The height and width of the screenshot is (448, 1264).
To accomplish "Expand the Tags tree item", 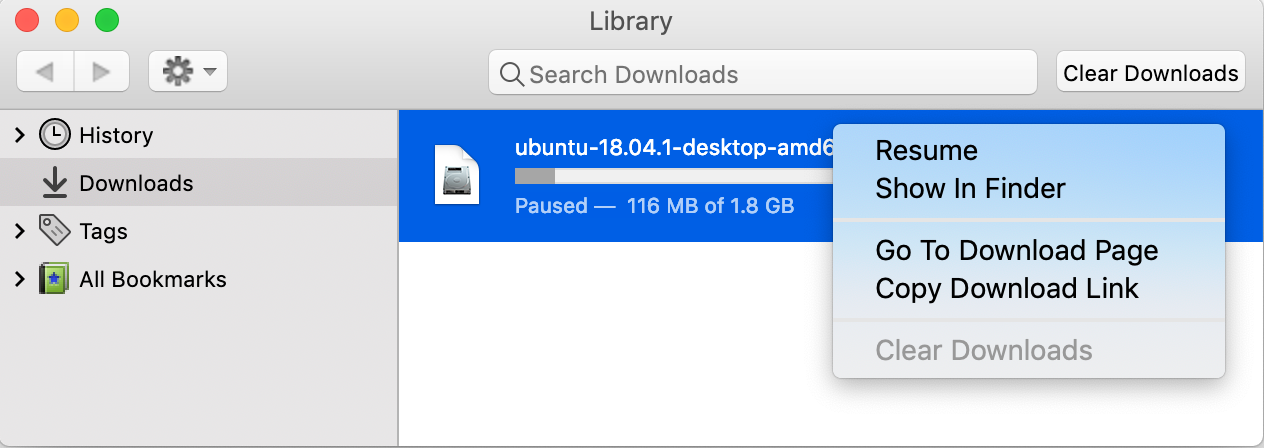I will [x=19, y=231].
